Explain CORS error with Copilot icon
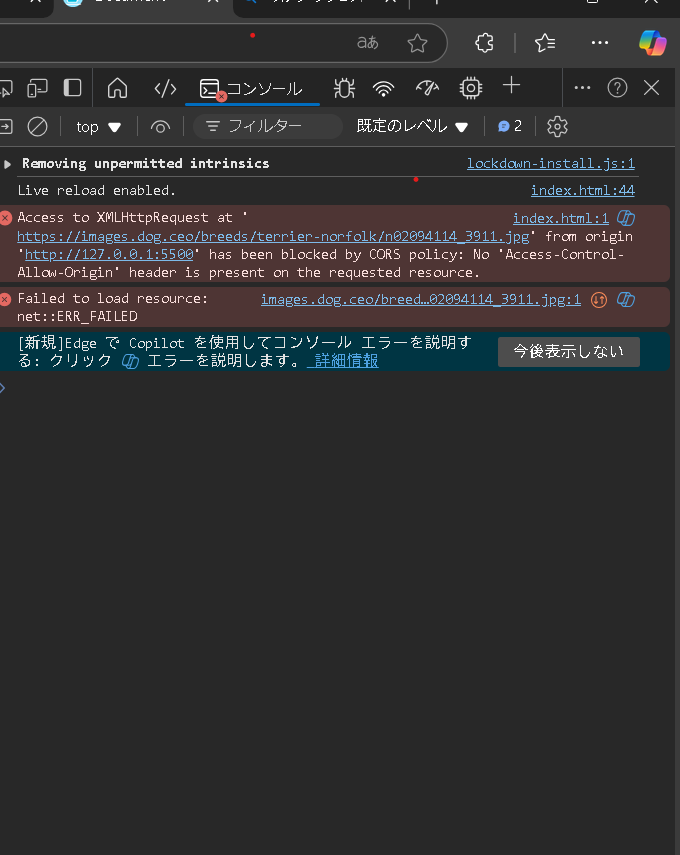The height and width of the screenshot is (855, 680). point(626,218)
